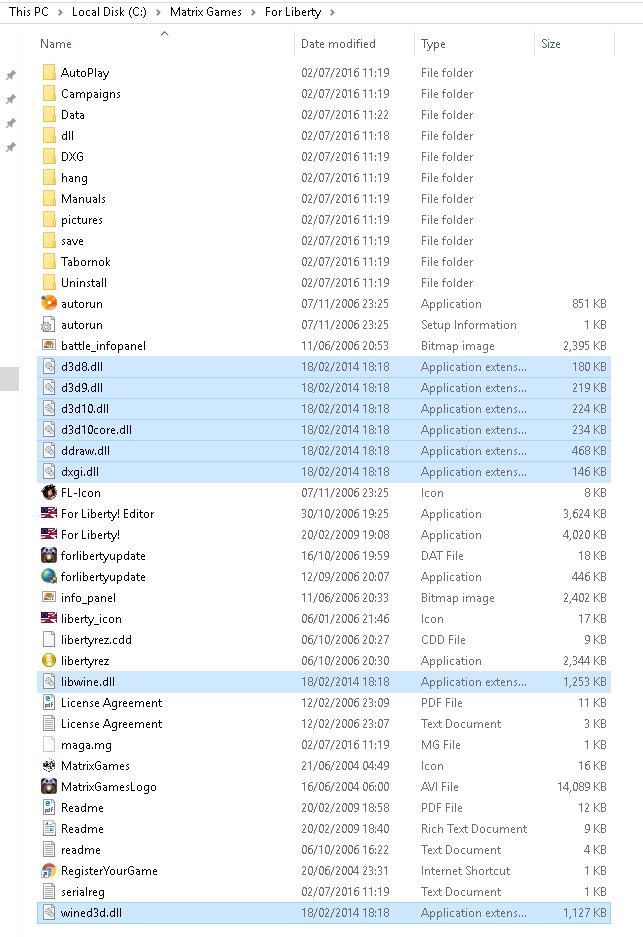Select the info_panel file name
The width and height of the screenshot is (643, 937).
click(x=88, y=598)
